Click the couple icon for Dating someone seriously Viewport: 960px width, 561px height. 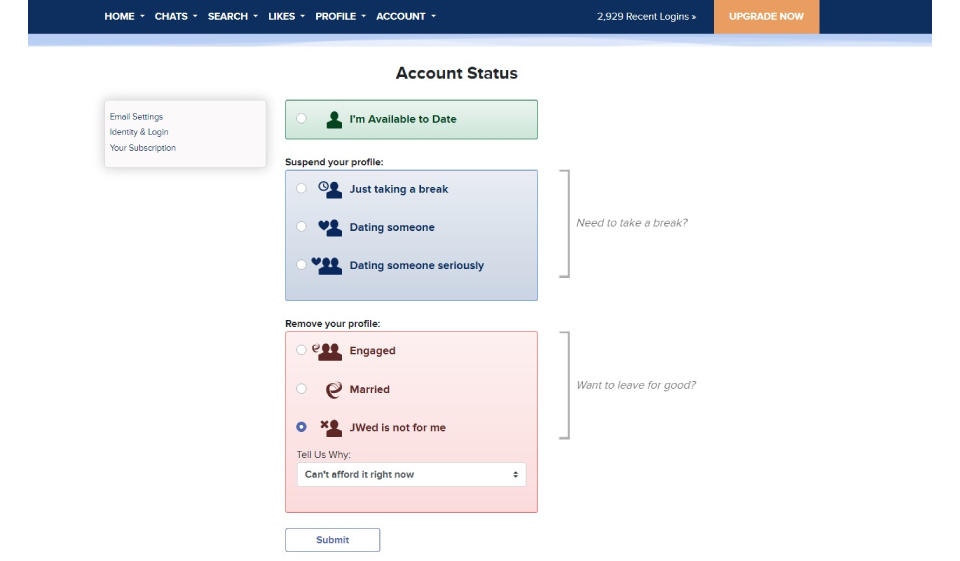pos(327,265)
